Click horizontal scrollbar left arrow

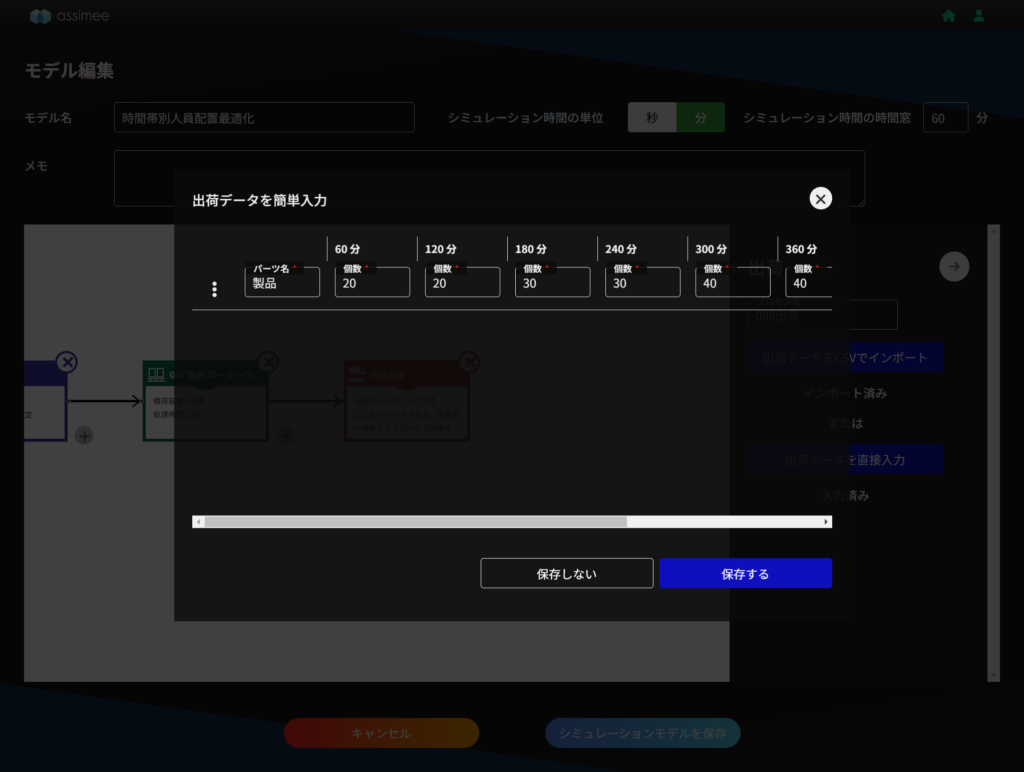199,522
